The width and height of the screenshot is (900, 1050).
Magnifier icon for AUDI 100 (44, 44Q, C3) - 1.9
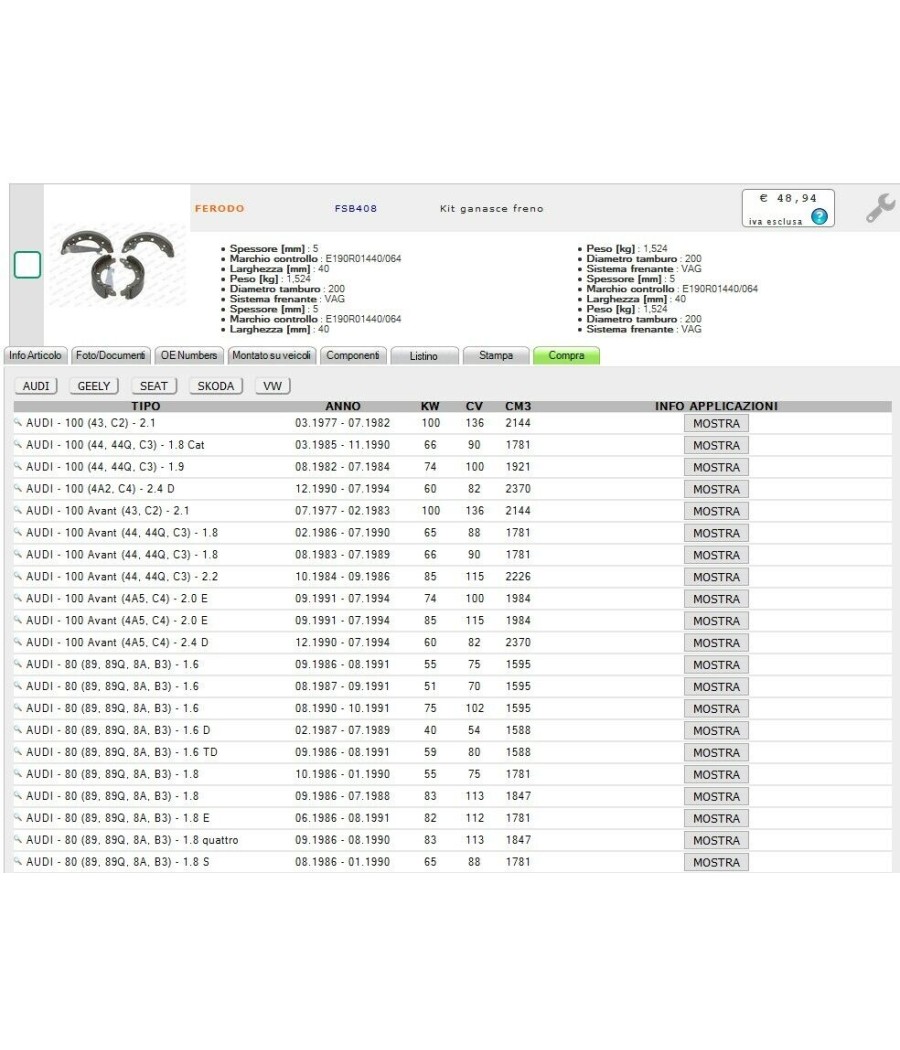(18, 467)
